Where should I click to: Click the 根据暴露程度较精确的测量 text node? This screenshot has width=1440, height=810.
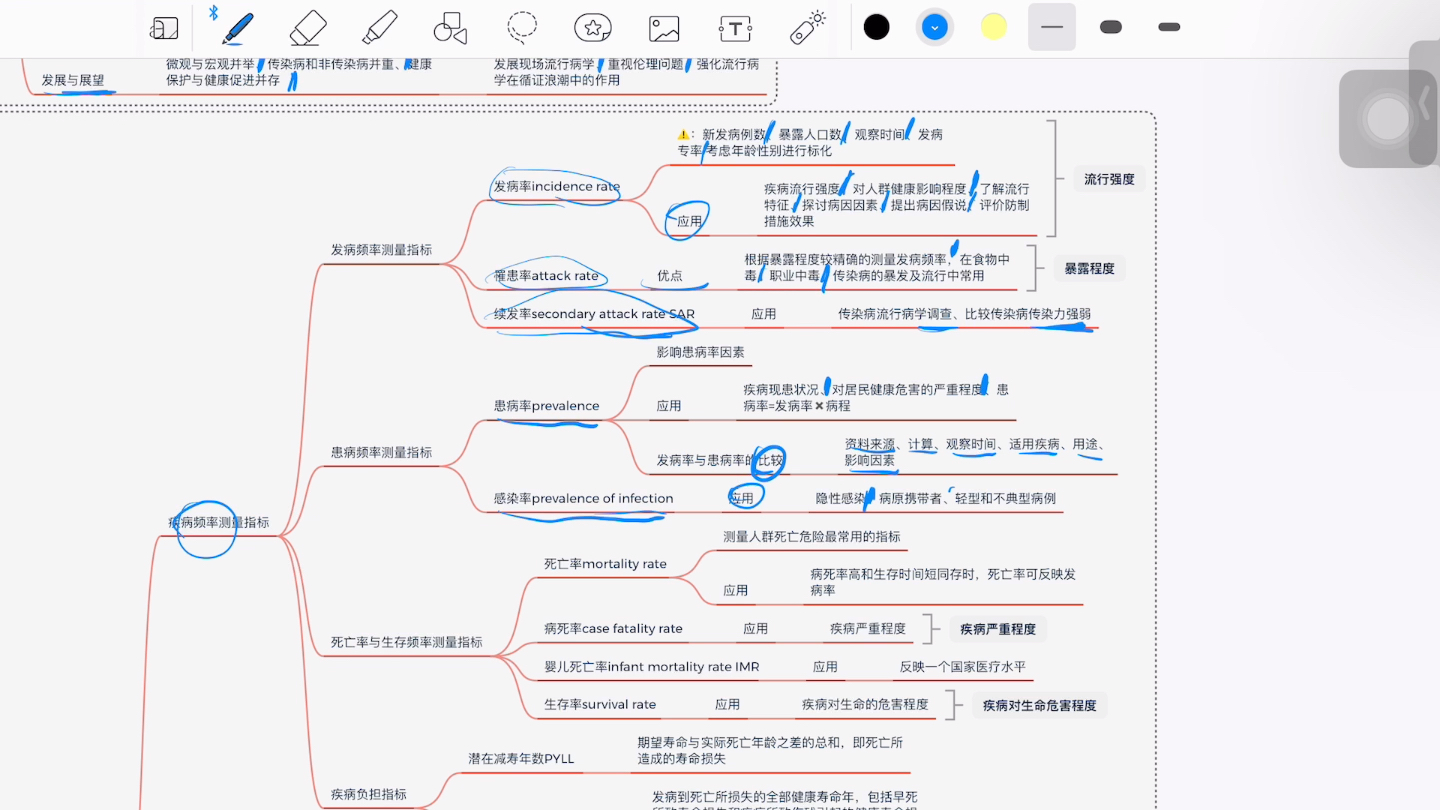(877, 268)
